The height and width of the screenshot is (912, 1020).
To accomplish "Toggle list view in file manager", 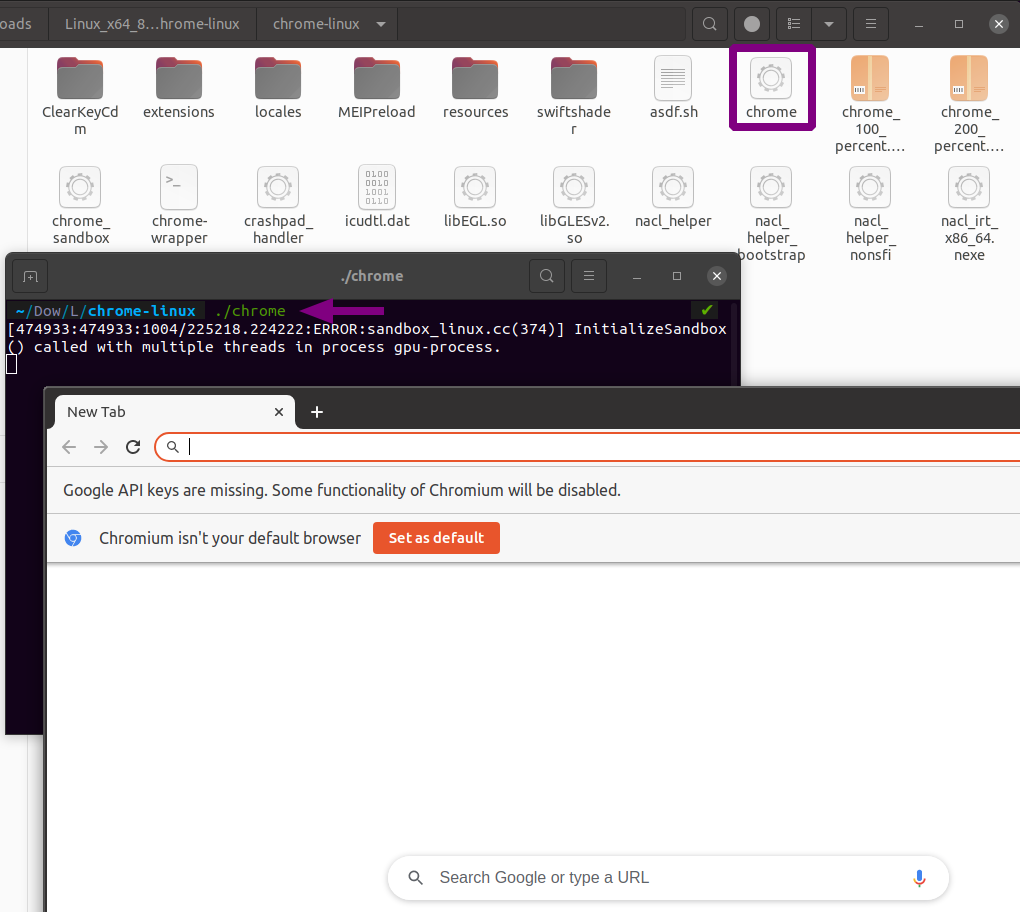I will point(794,24).
